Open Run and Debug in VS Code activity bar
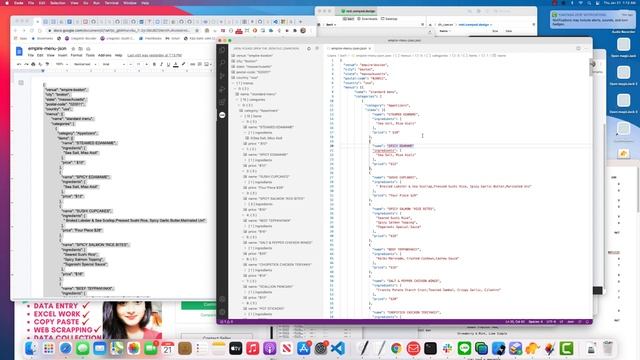The height and width of the screenshot is (360, 640). tap(222, 89)
